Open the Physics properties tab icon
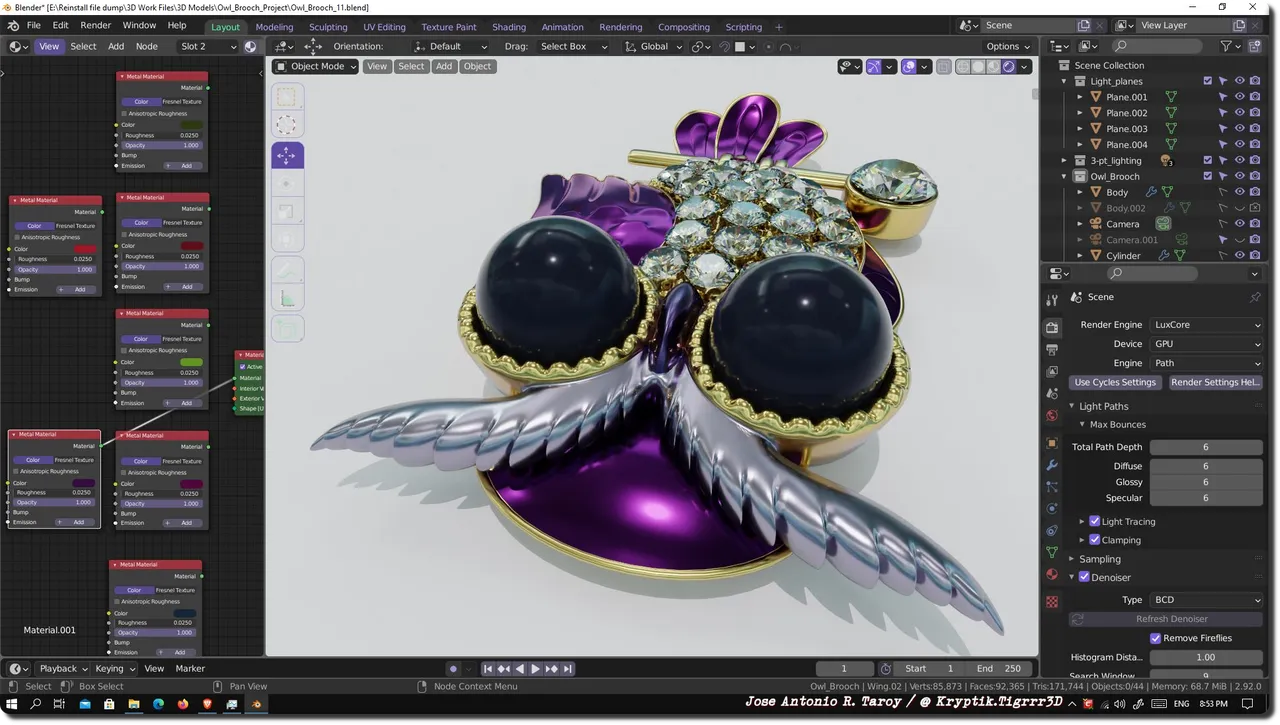Screen dimensions: 1280x725 tap(1052, 509)
